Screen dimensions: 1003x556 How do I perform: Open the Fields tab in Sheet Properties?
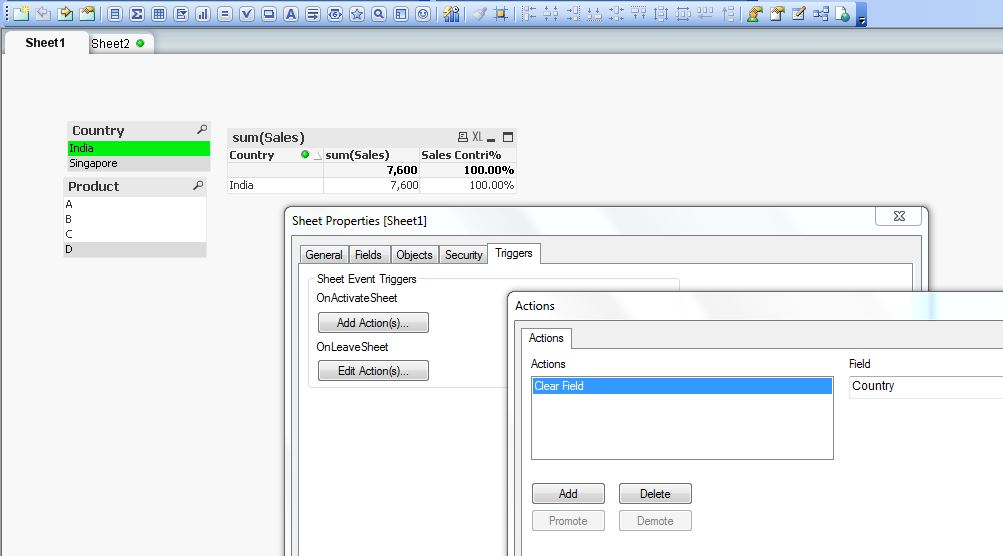tap(368, 255)
